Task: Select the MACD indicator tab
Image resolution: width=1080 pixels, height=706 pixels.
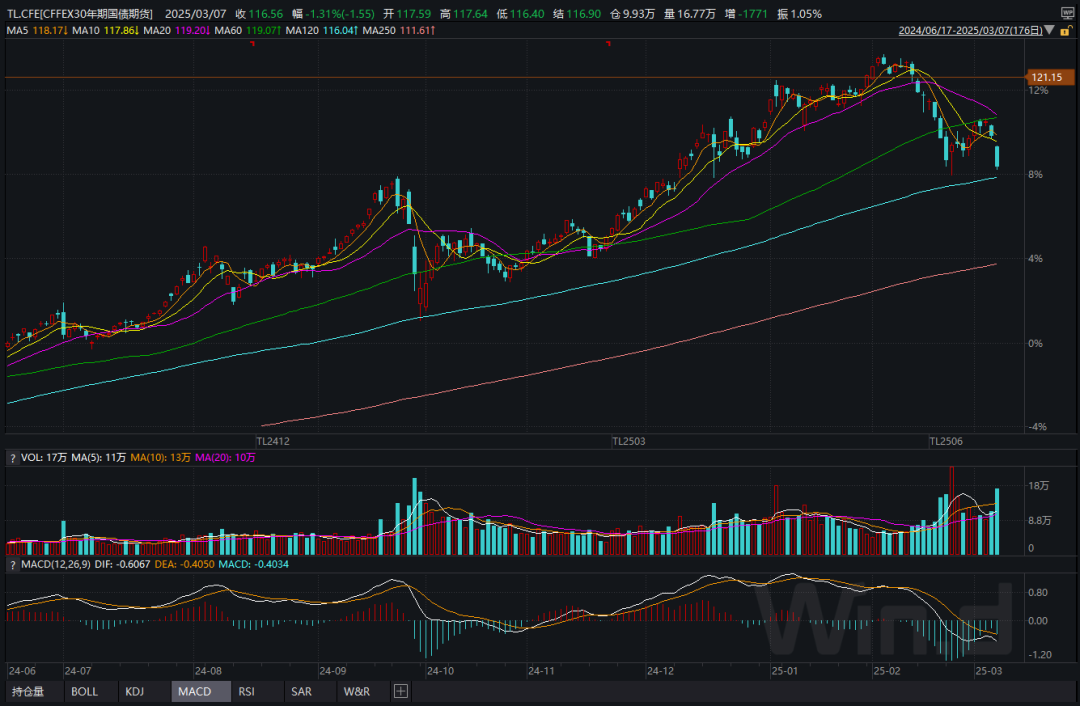Action: (195, 691)
